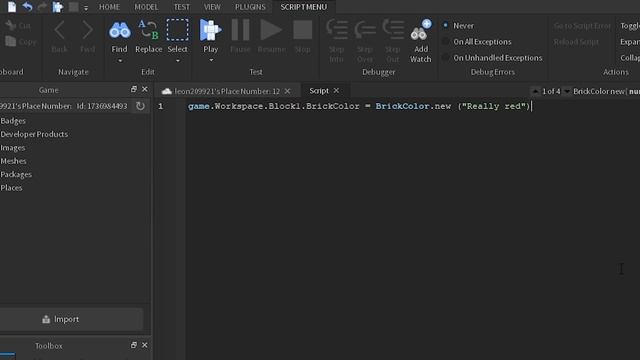The height and width of the screenshot is (360, 640).
Task: Select the Script editor tab
Action: tap(319, 91)
